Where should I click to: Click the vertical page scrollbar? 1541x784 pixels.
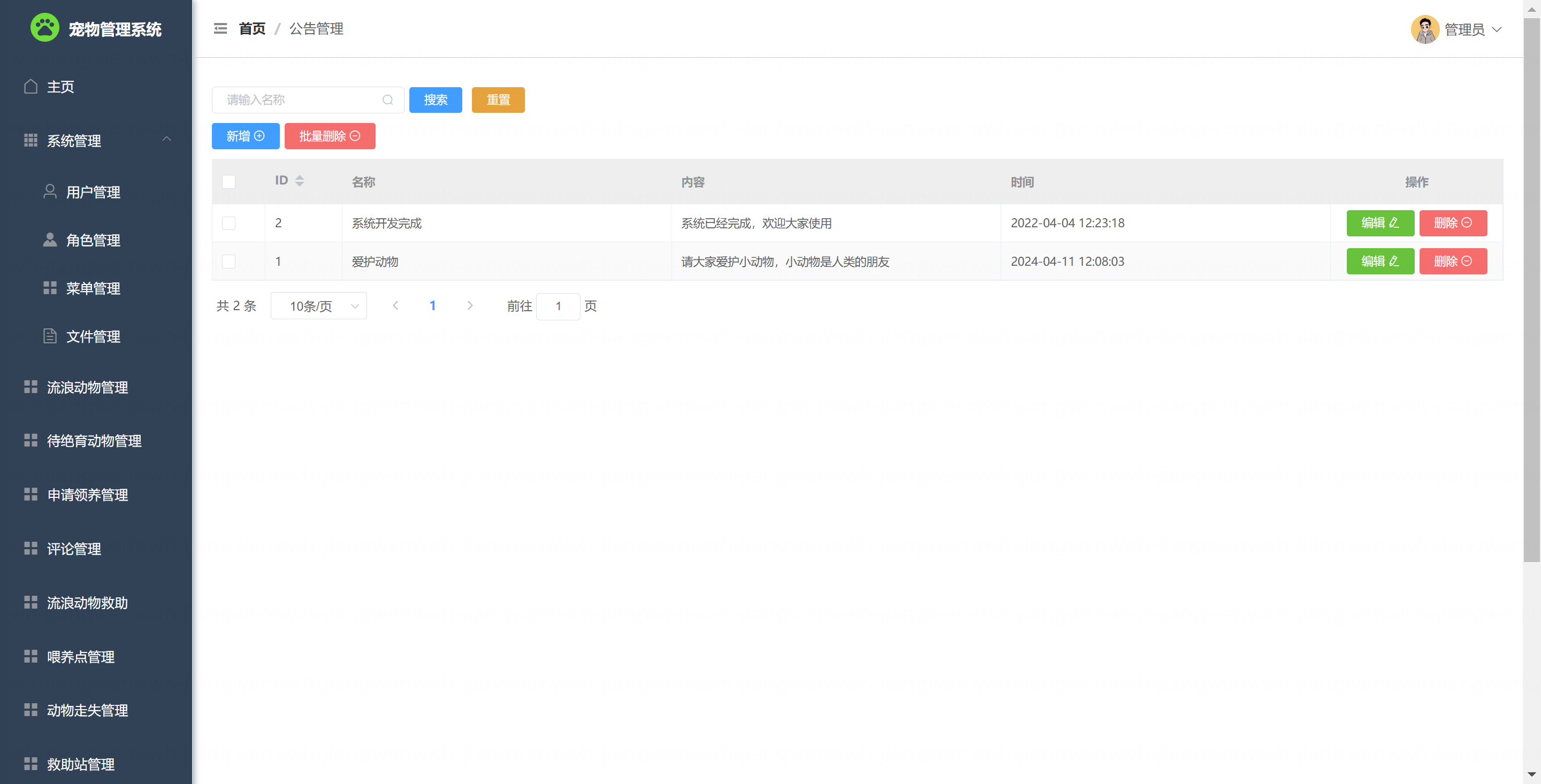[x=1531, y=287]
